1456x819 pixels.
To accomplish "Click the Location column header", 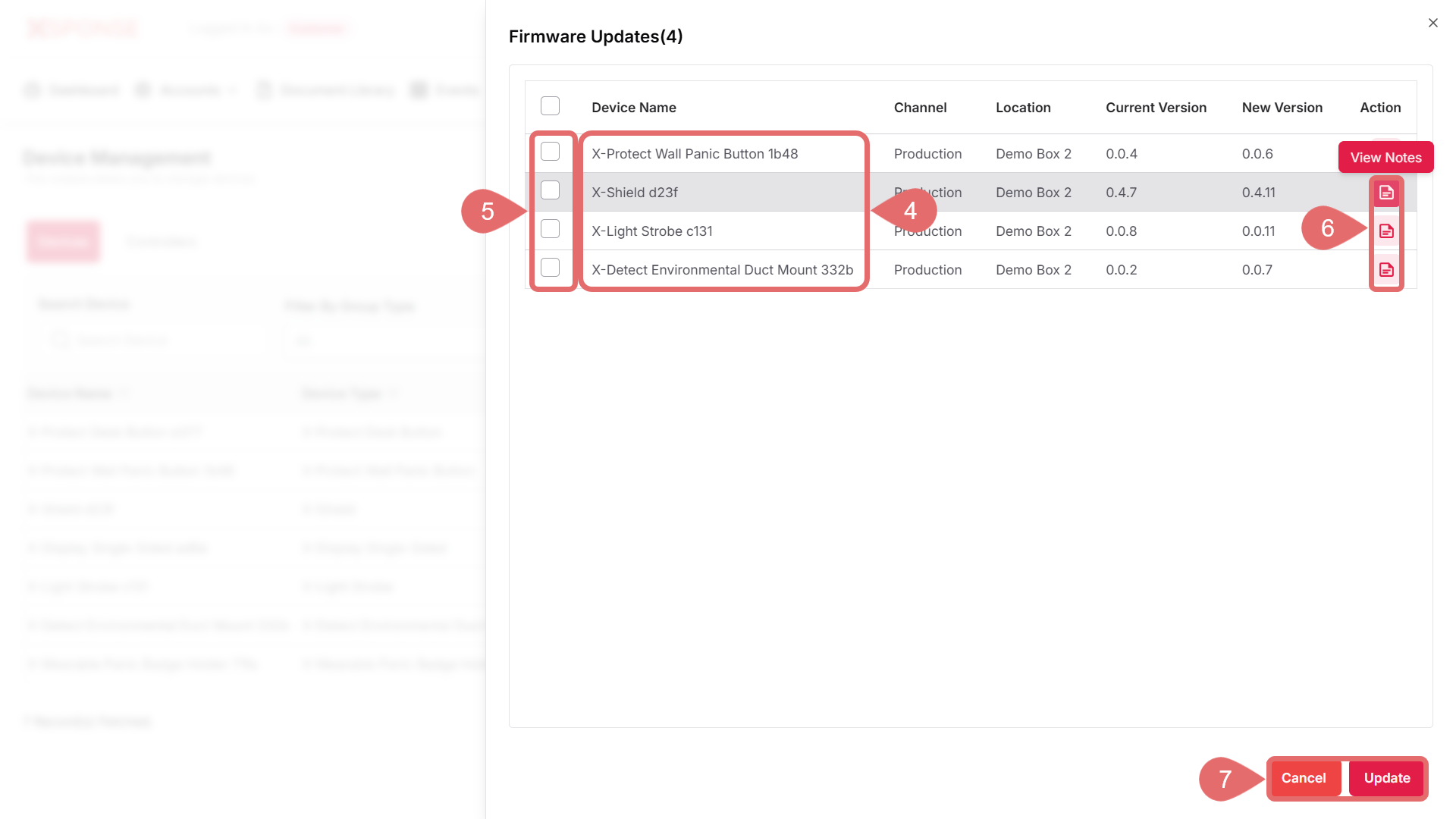I will (x=1023, y=108).
